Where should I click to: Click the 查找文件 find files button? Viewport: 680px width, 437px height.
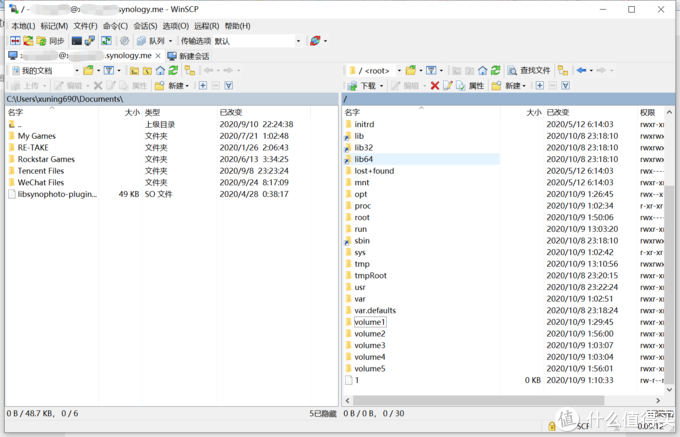click(529, 71)
